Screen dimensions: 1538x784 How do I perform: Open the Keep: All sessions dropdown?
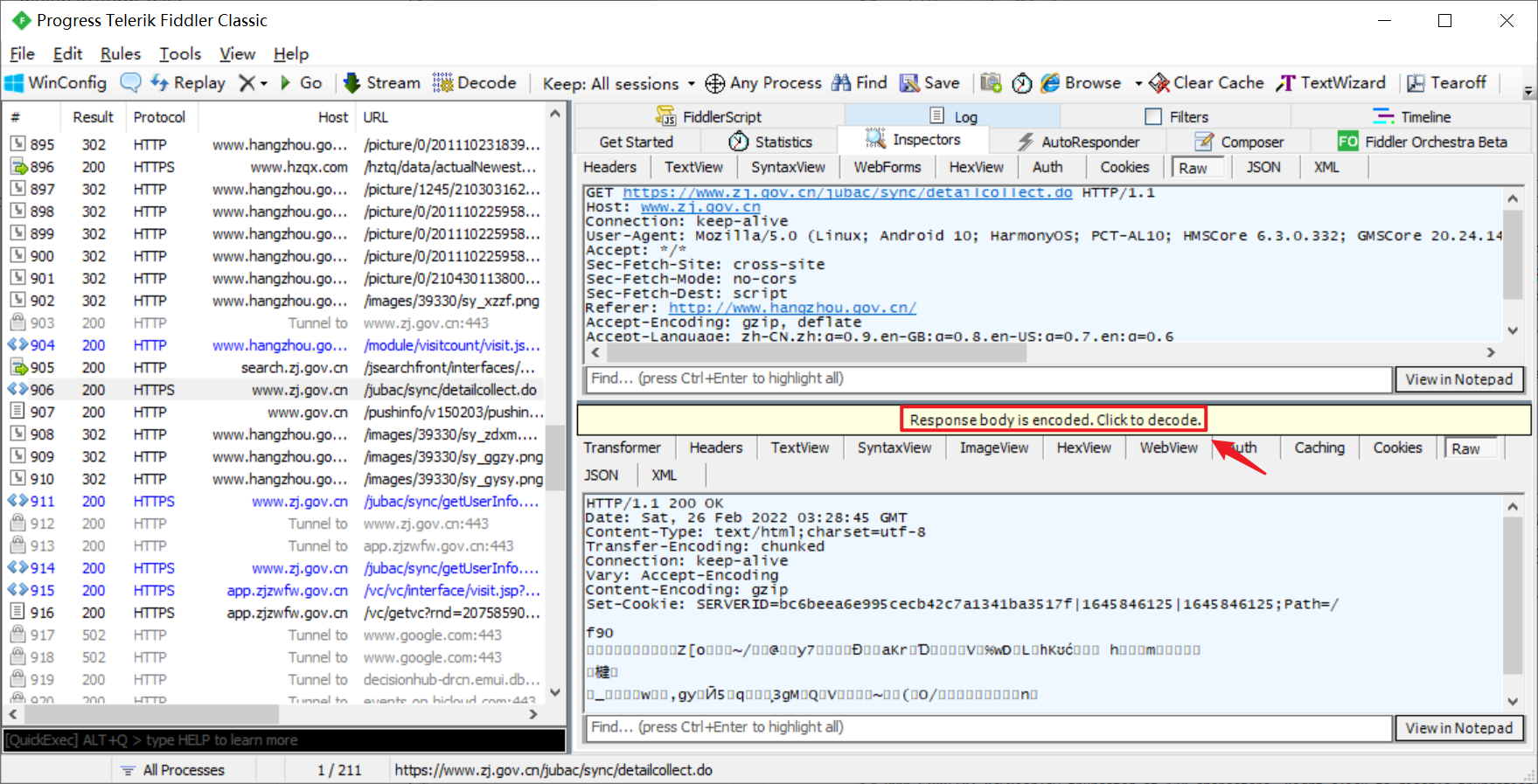(618, 84)
